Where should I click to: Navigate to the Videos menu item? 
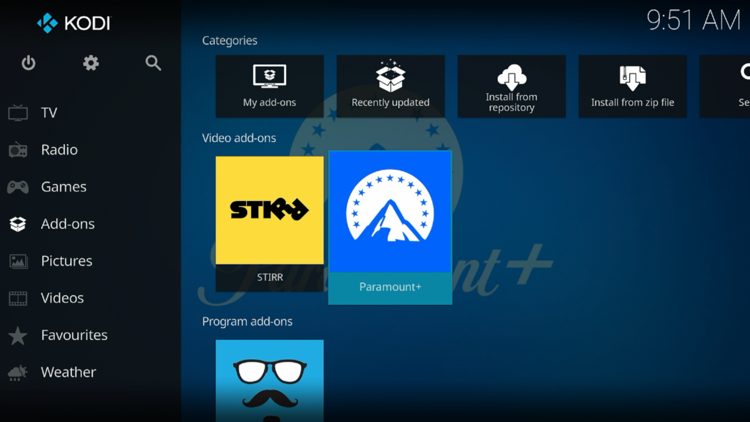62,298
